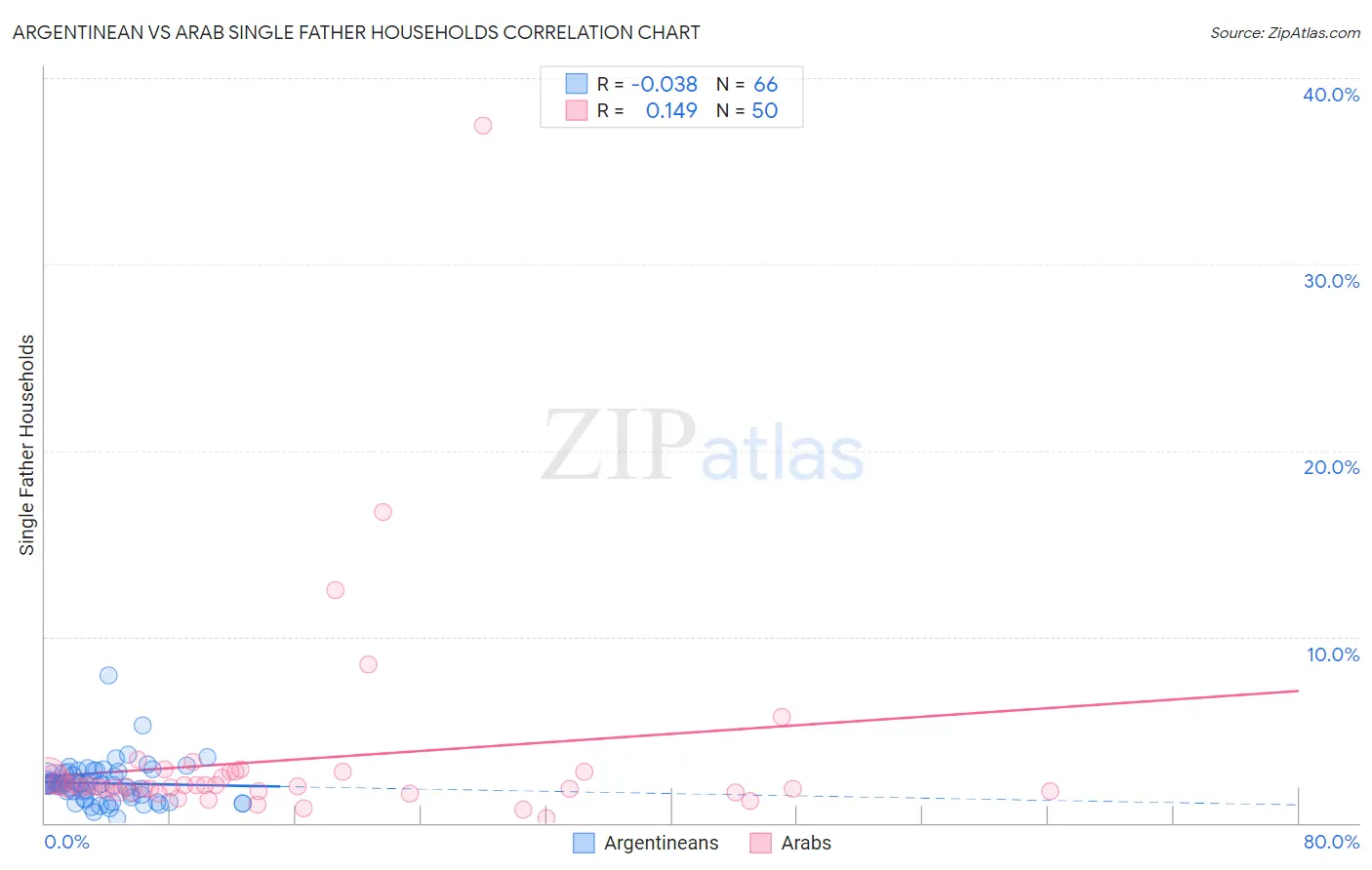Click the pink data point near 8.5%
The width and height of the screenshot is (1372, 870).
click(x=368, y=664)
